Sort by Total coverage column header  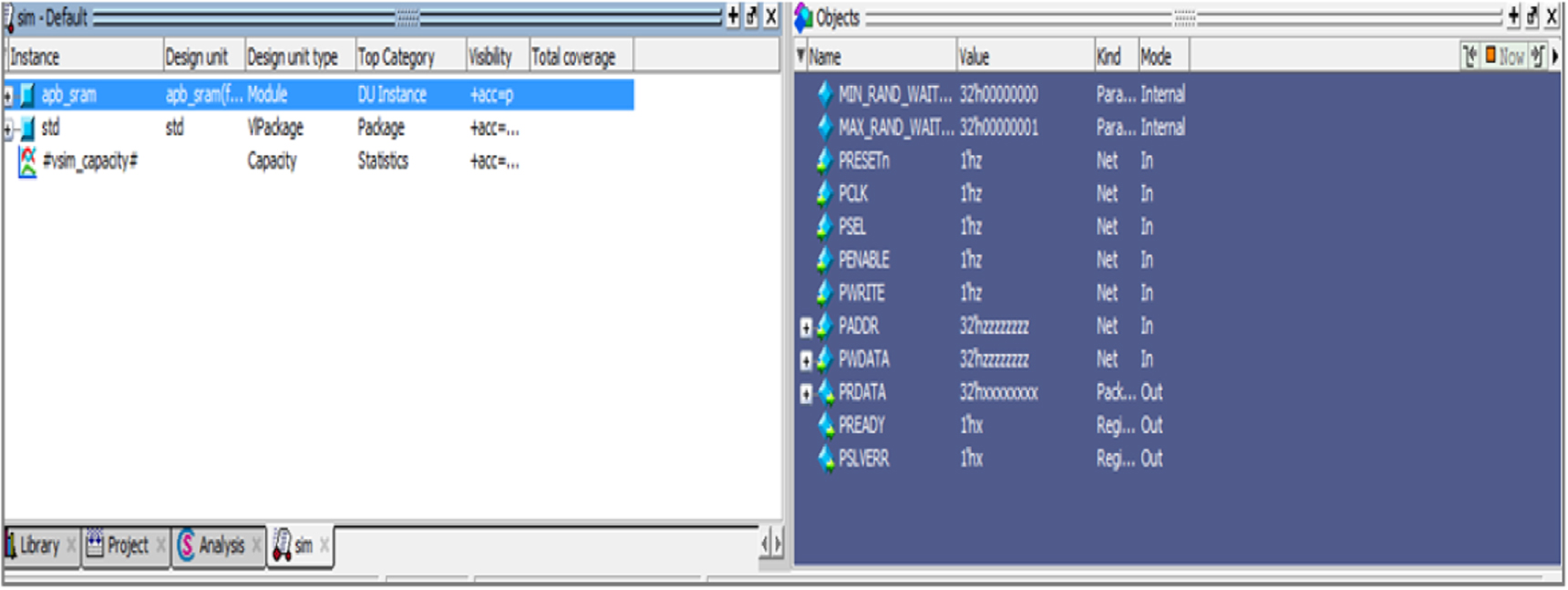tap(581, 57)
